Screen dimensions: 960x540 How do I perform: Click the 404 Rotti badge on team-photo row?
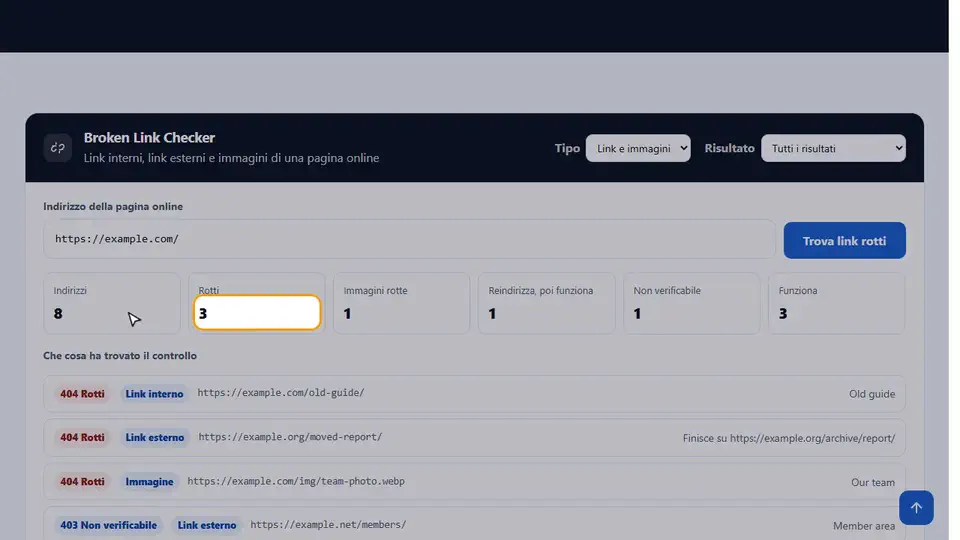tap(82, 481)
